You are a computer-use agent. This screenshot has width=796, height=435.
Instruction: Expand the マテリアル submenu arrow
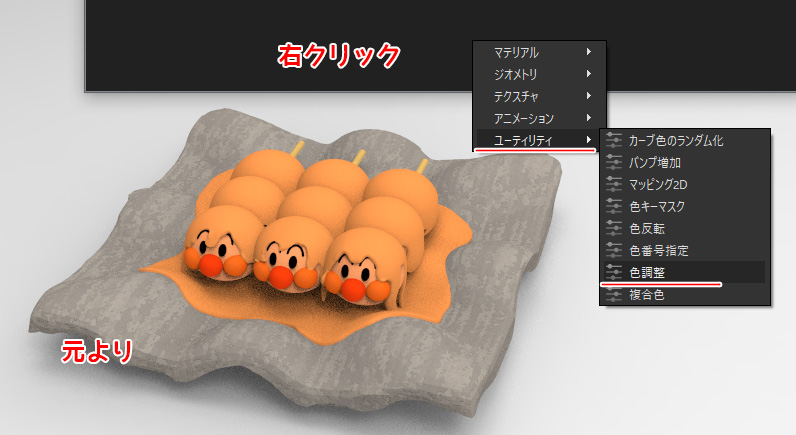point(589,52)
